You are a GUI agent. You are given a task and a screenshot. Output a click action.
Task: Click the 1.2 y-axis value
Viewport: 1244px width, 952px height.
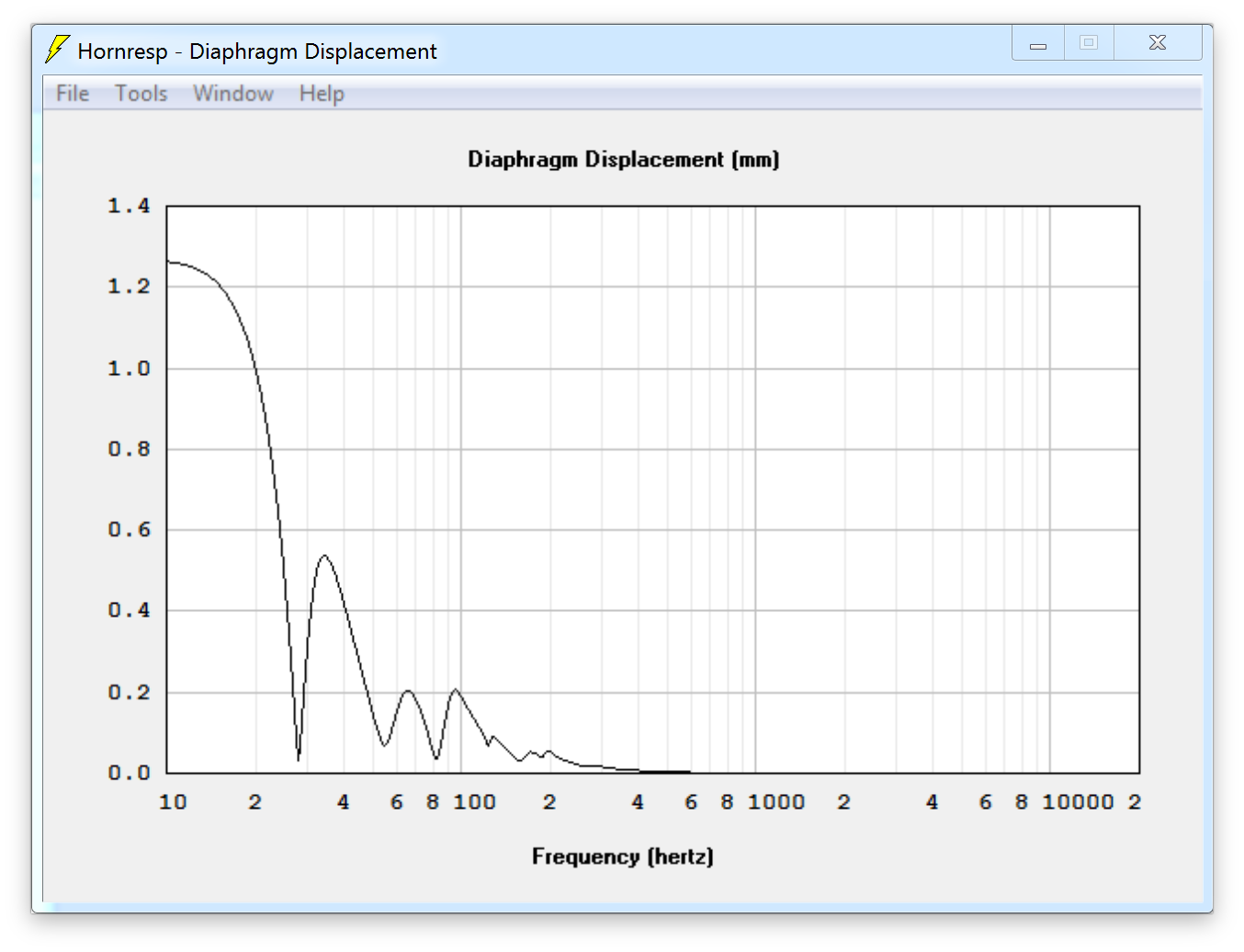129,287
